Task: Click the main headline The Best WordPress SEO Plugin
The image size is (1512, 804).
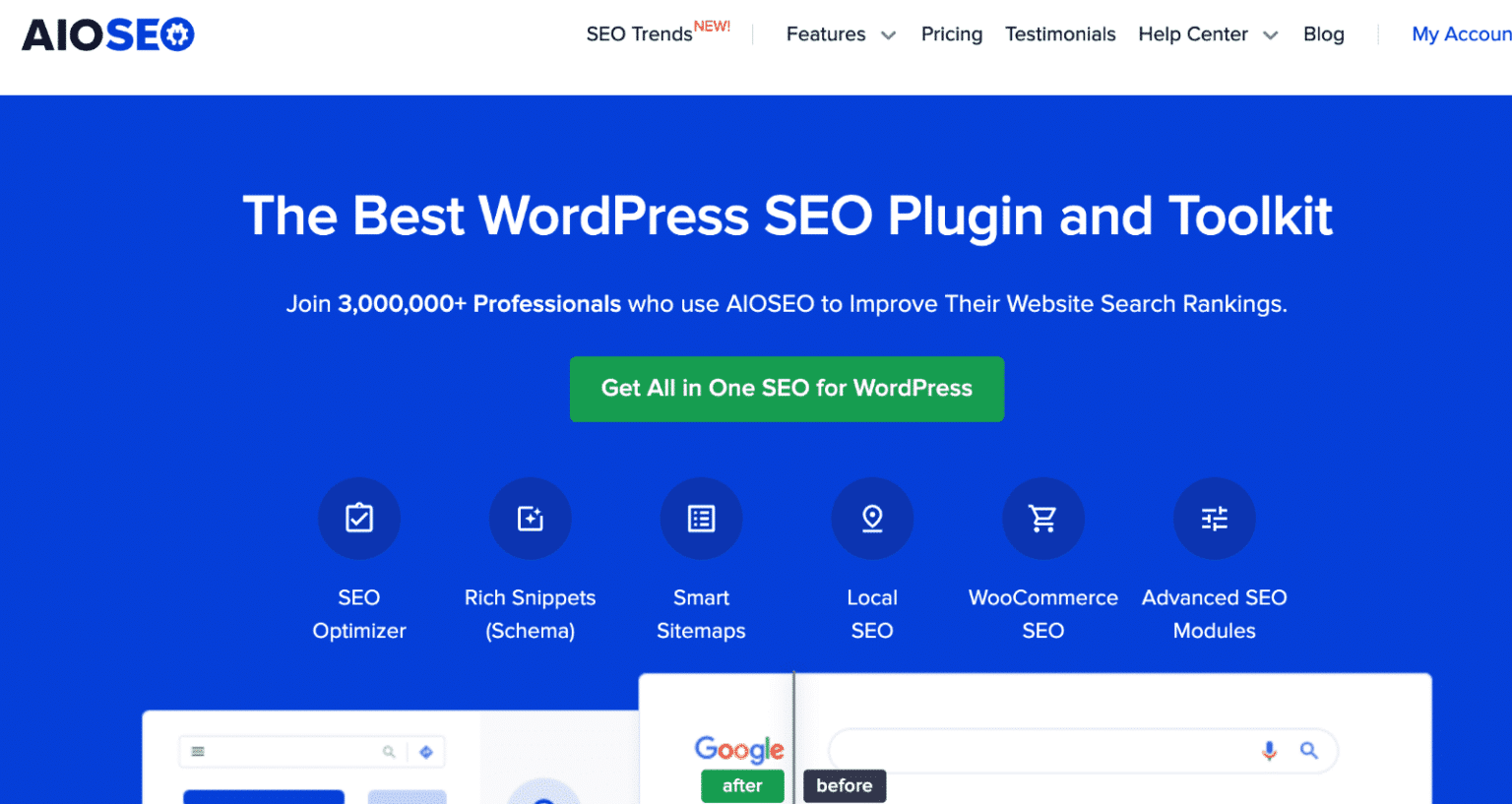Action: [787, 216]
